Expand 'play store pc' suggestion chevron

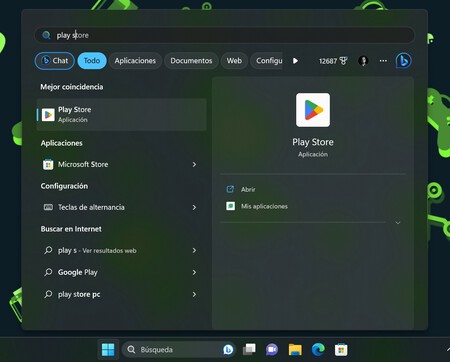194,294
